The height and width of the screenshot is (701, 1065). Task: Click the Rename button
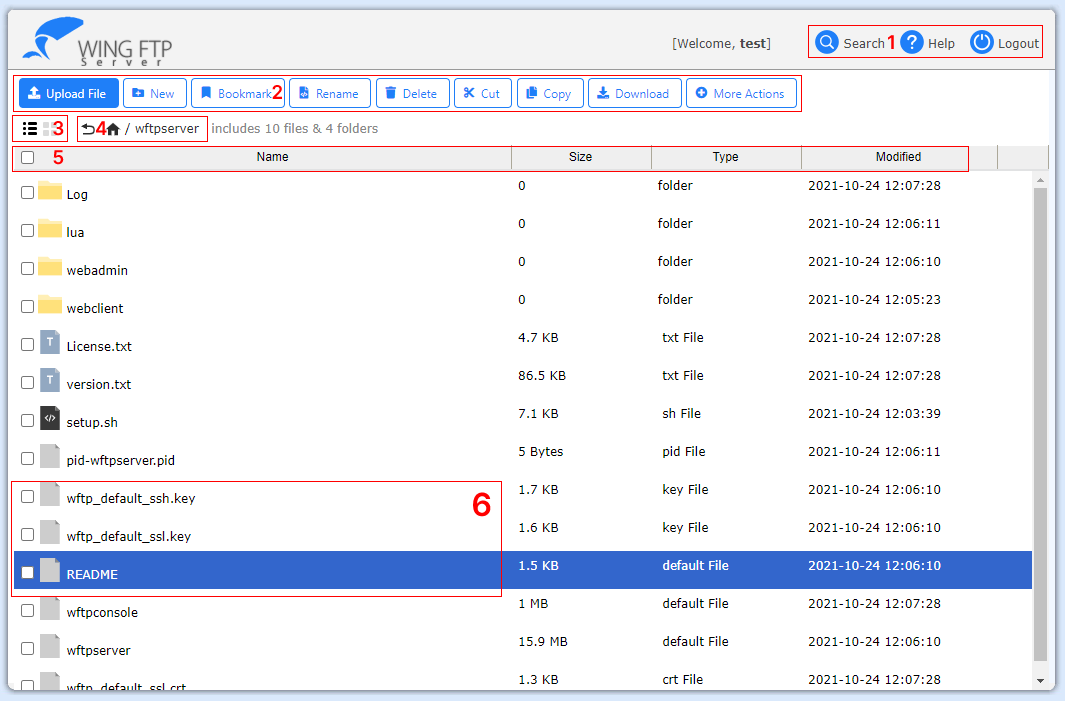coord(329,93)
